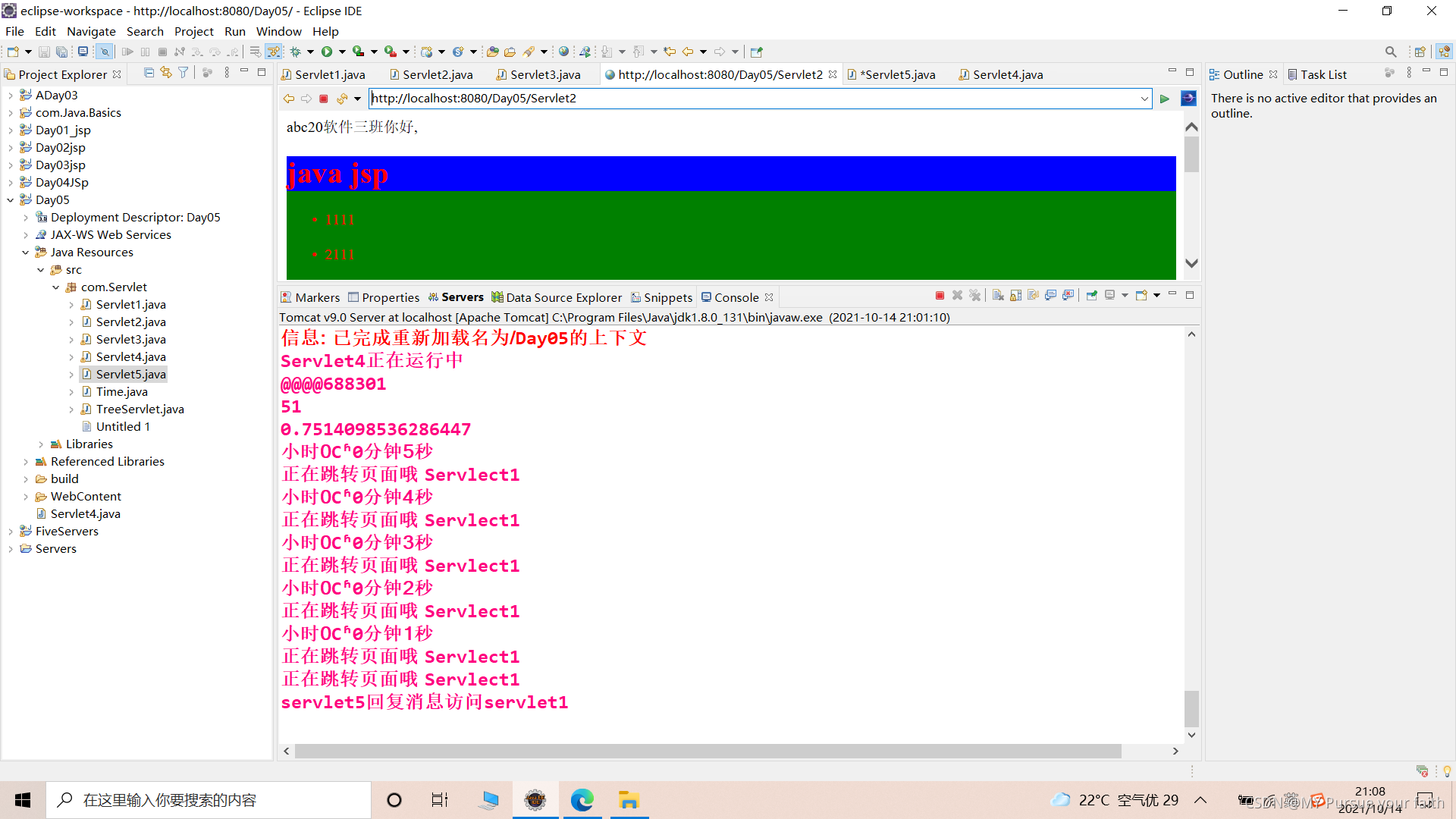This screenshot has width=1456, height=819.
Task: Click Clear Console icon
Action: pyautogui.click(x=998, y=296)
